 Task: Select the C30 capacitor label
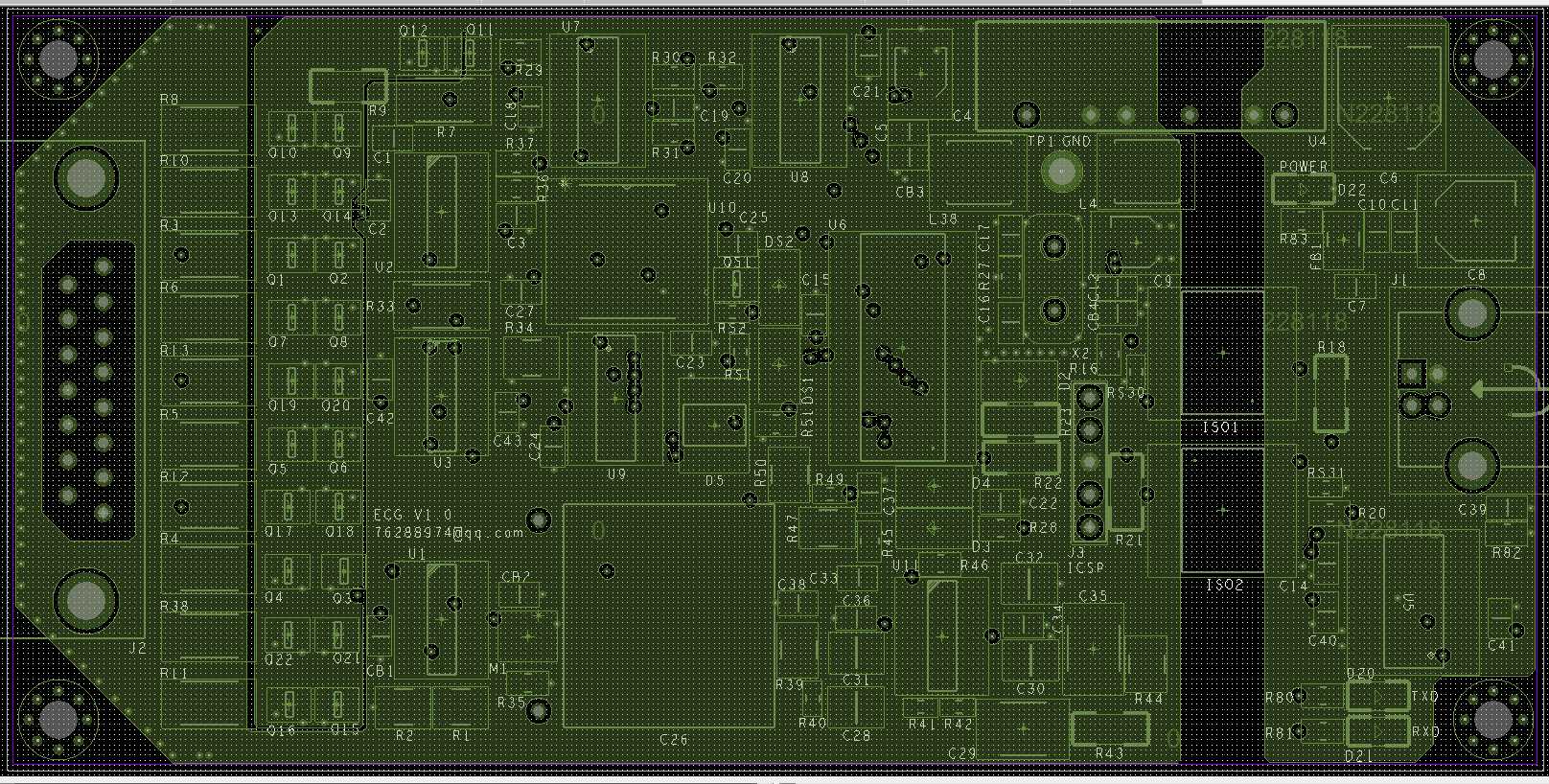[x=1030, y=689]
